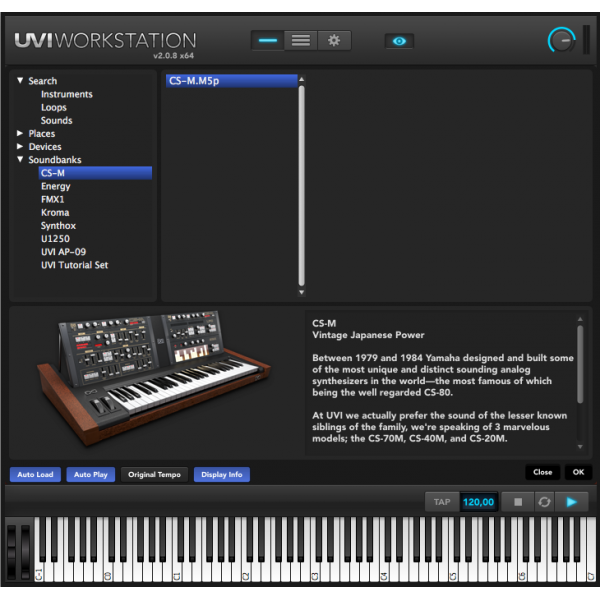This screenshot has width=600, height=600.
Task: Collapse the Search tree section
Action: [x=20, y=80]
